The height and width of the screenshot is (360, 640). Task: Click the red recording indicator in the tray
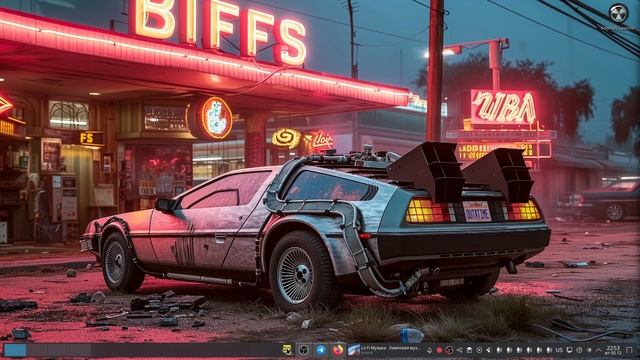point(439,350)
